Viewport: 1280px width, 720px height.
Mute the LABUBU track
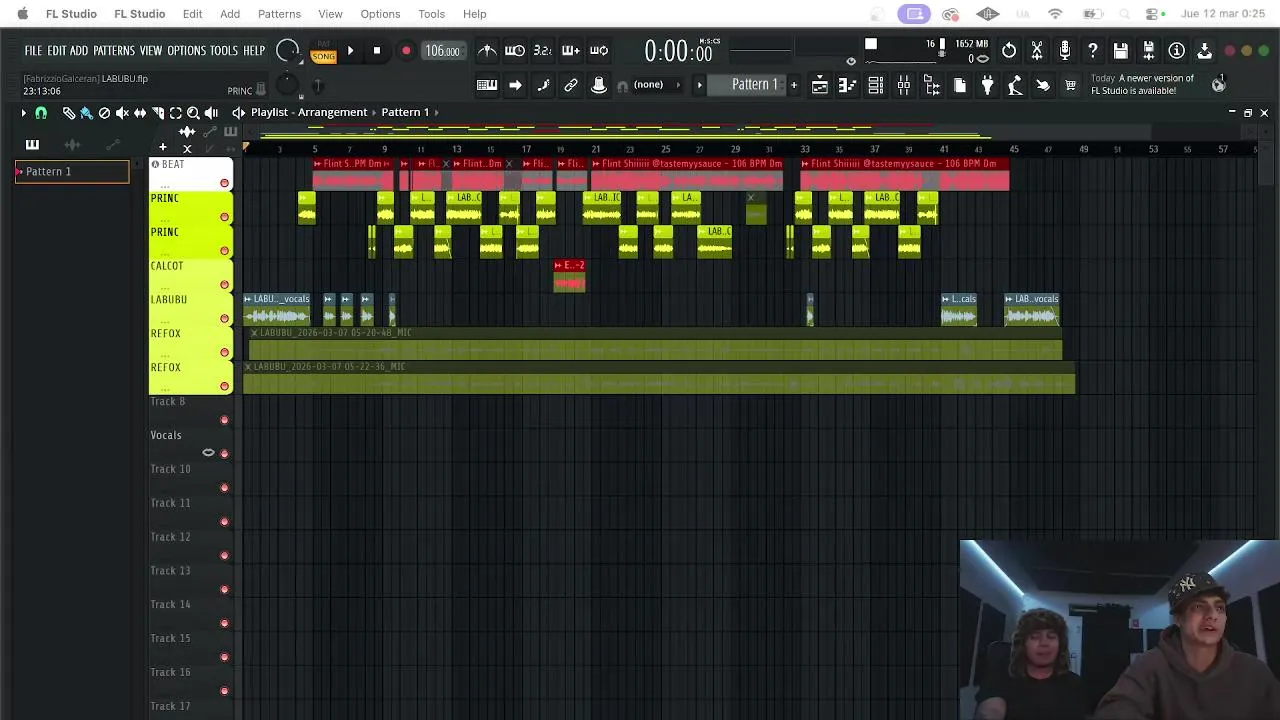[224, 319]
